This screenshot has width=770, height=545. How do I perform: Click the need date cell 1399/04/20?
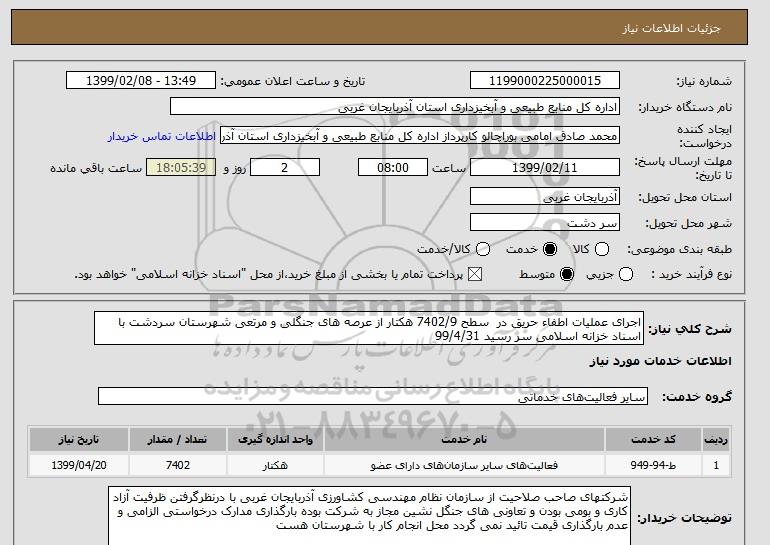79,465
